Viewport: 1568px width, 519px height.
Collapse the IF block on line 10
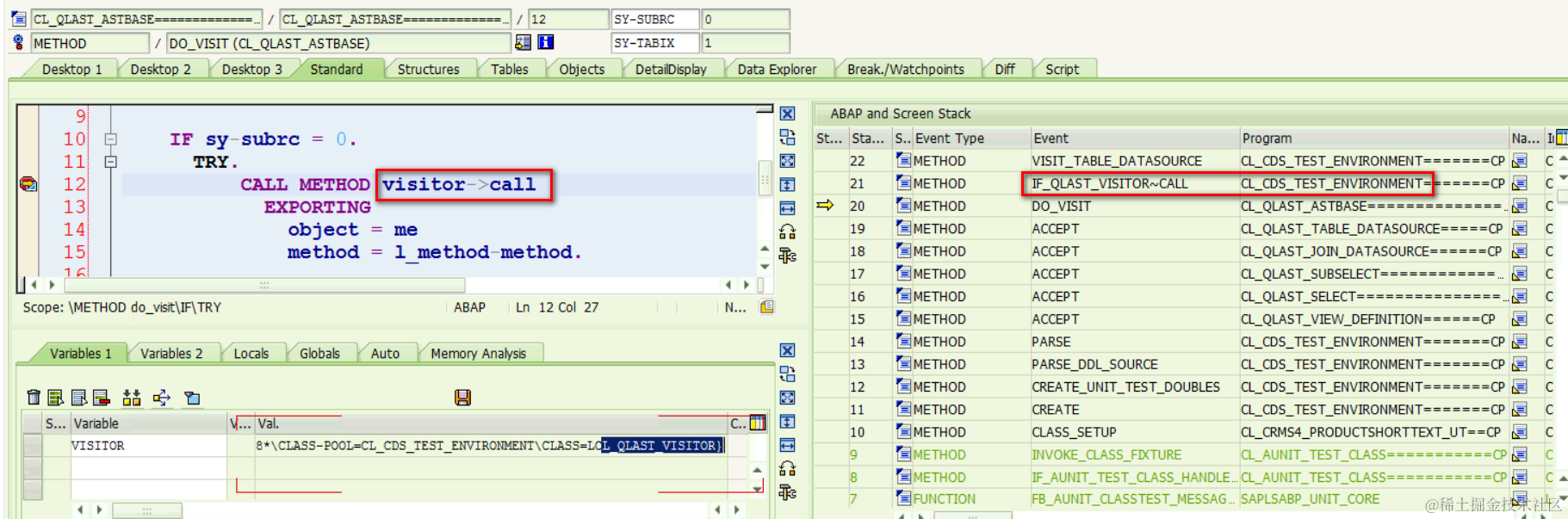coord(110,139)
